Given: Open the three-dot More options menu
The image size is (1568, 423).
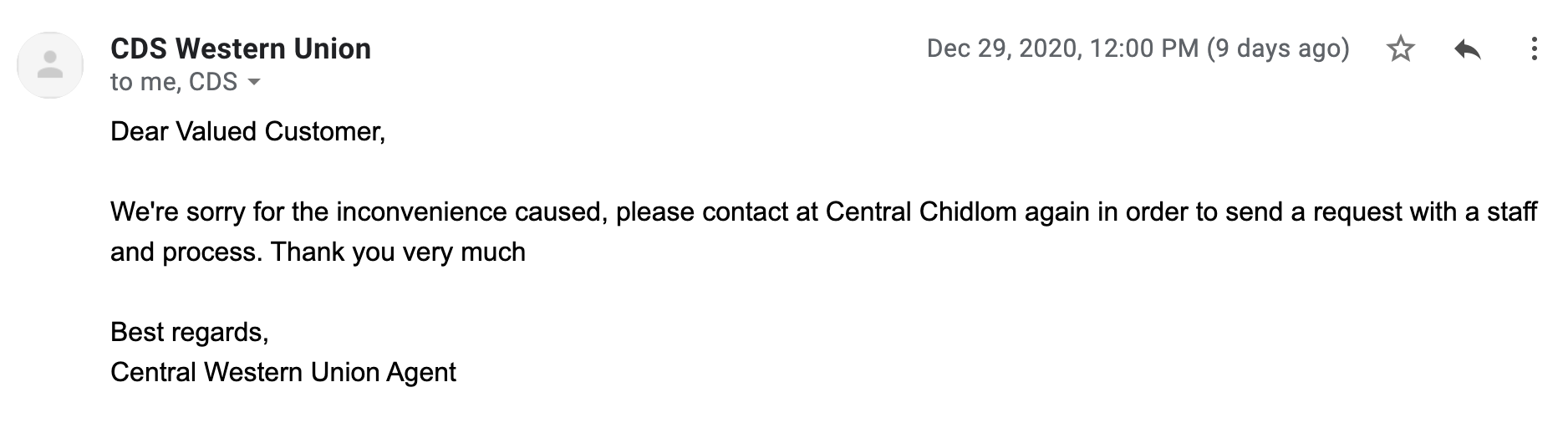Looking at the screenshot, I should (1534, 49).
